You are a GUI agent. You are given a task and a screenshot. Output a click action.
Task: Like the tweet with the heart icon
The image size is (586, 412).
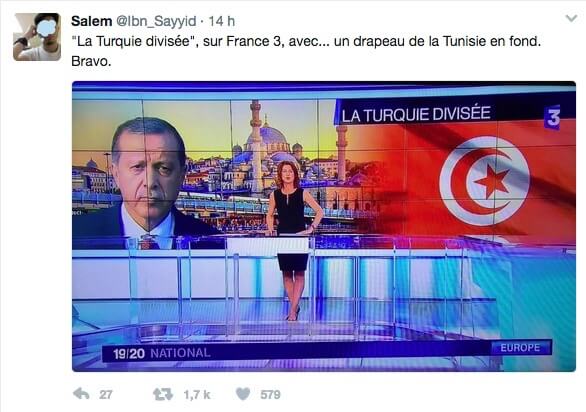243,394
